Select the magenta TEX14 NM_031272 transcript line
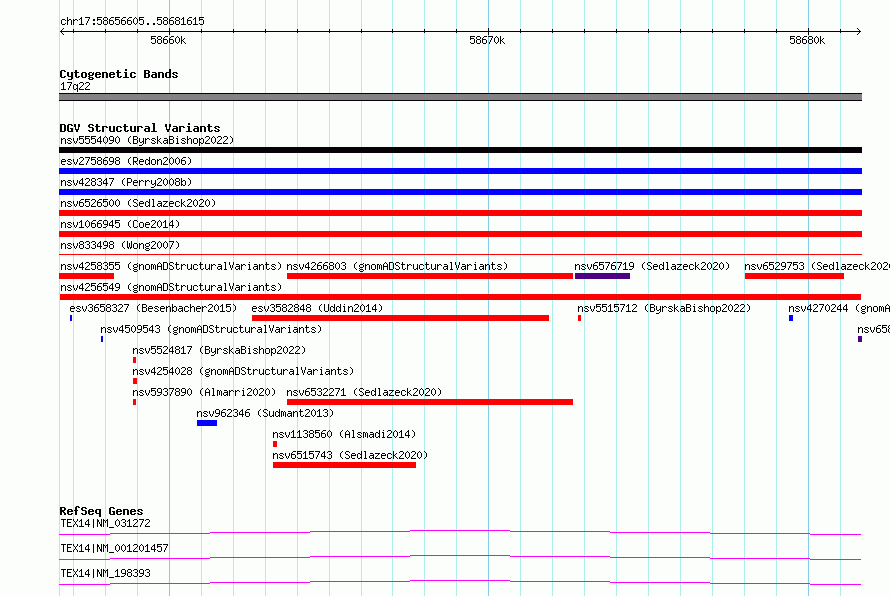 460,532
